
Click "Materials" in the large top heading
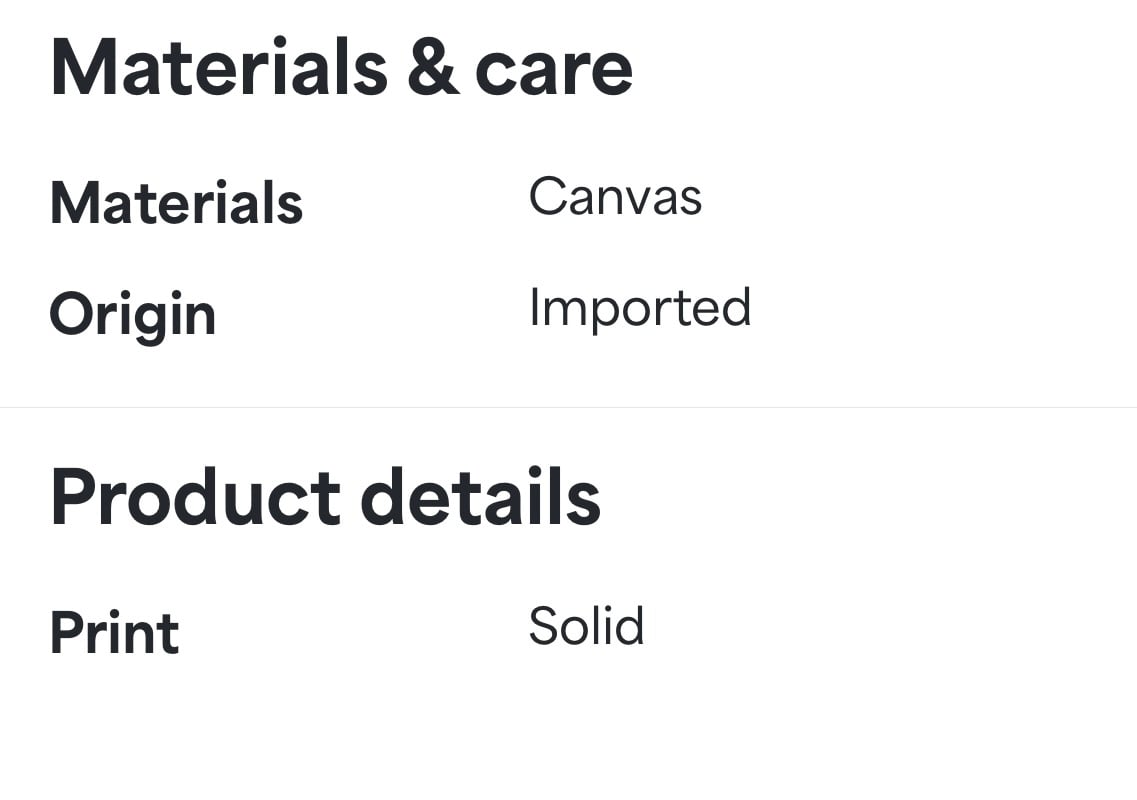(220, 67)
